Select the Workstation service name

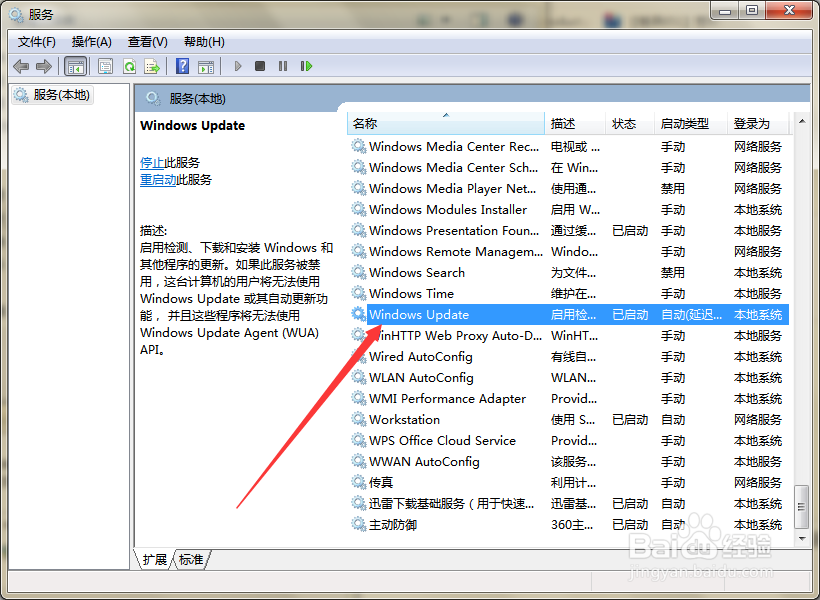click(404, 420)
